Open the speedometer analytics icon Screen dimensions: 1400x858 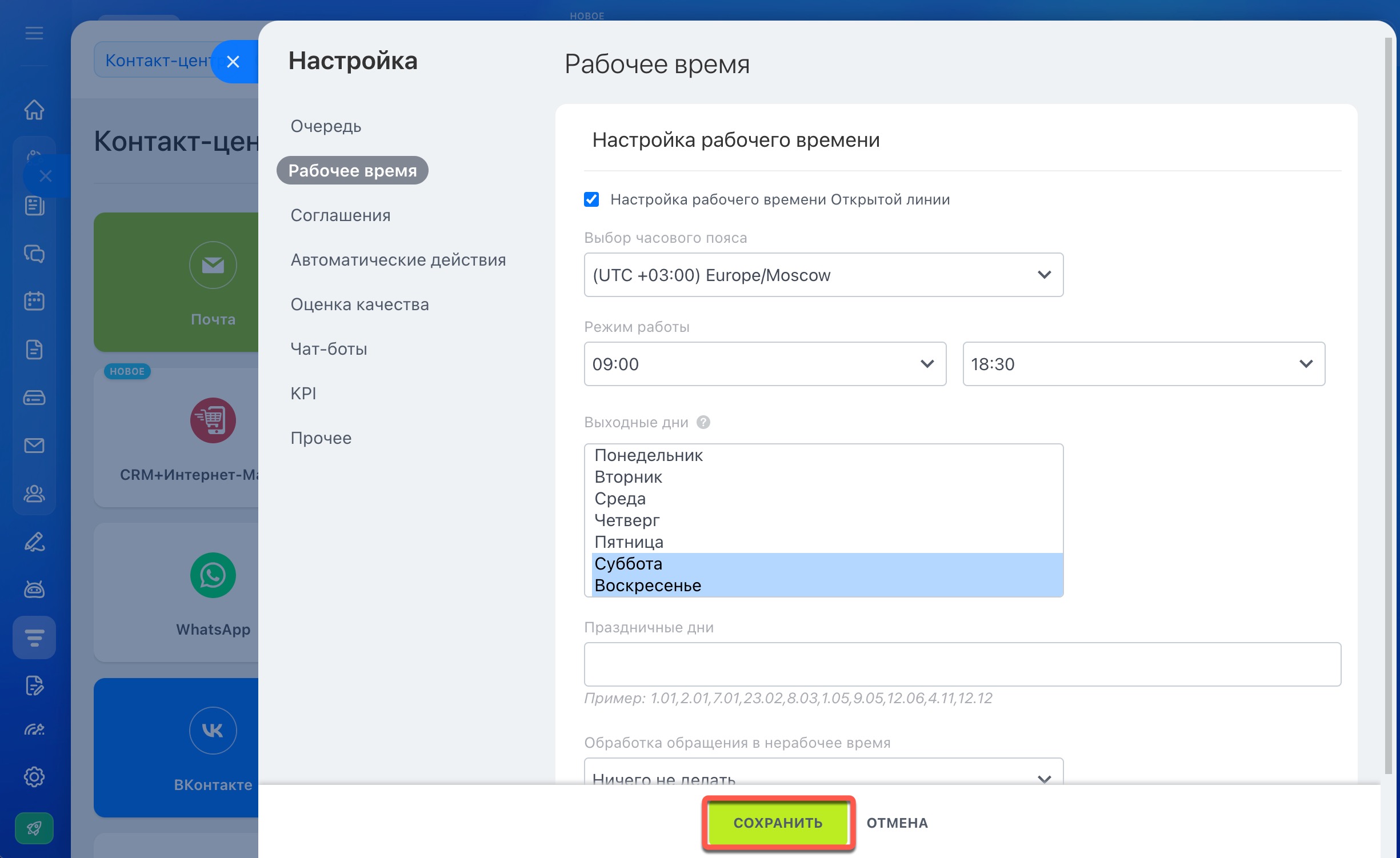tap(34, 729)
